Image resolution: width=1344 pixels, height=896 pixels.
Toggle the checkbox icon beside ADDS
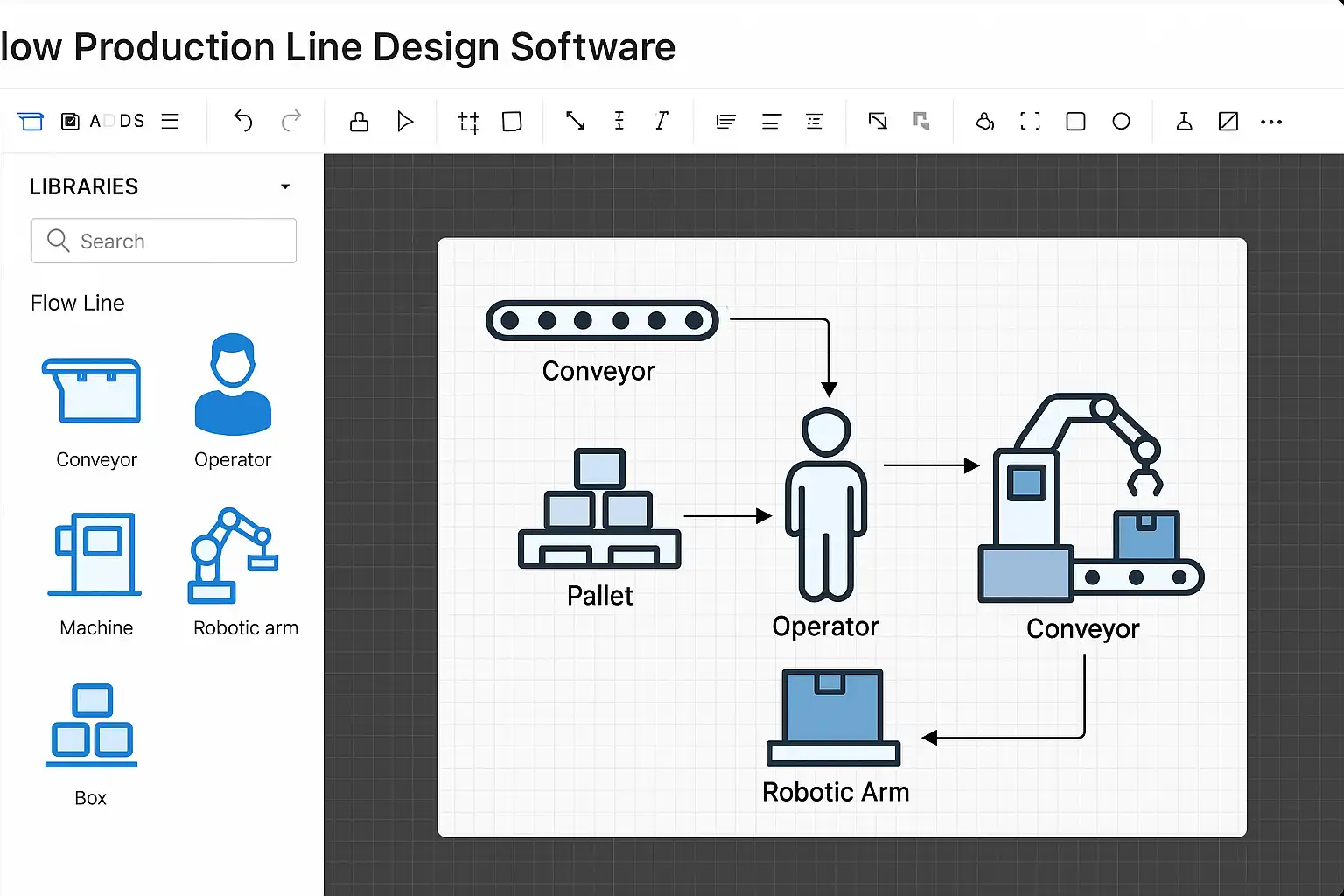click(70, 122)
